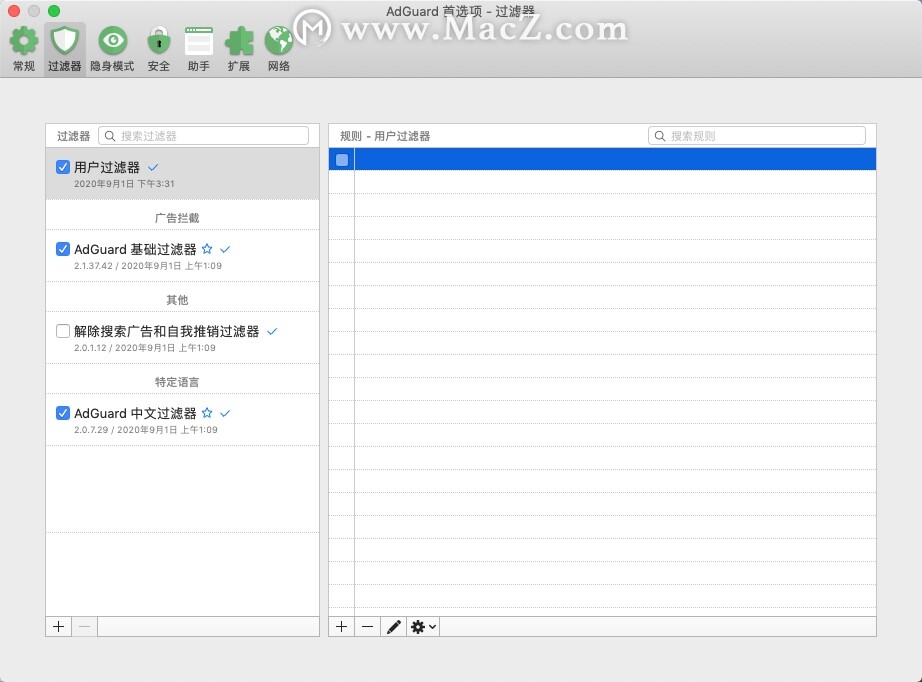Click the 搜索规则 rule search field
The height and width of the screenshot is (682, 922).
(757, 136)
